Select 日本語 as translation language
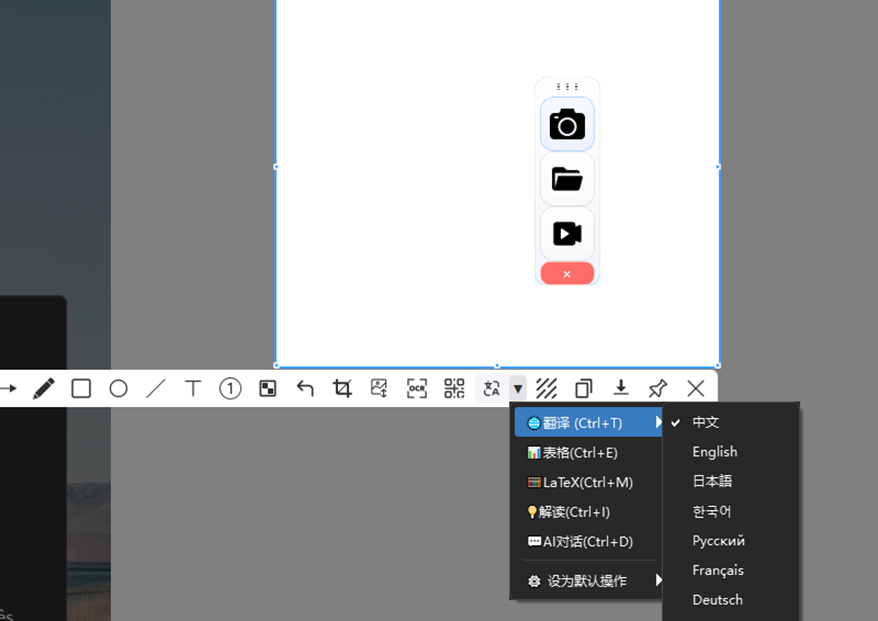878x621 pixels. coord(731,482)
